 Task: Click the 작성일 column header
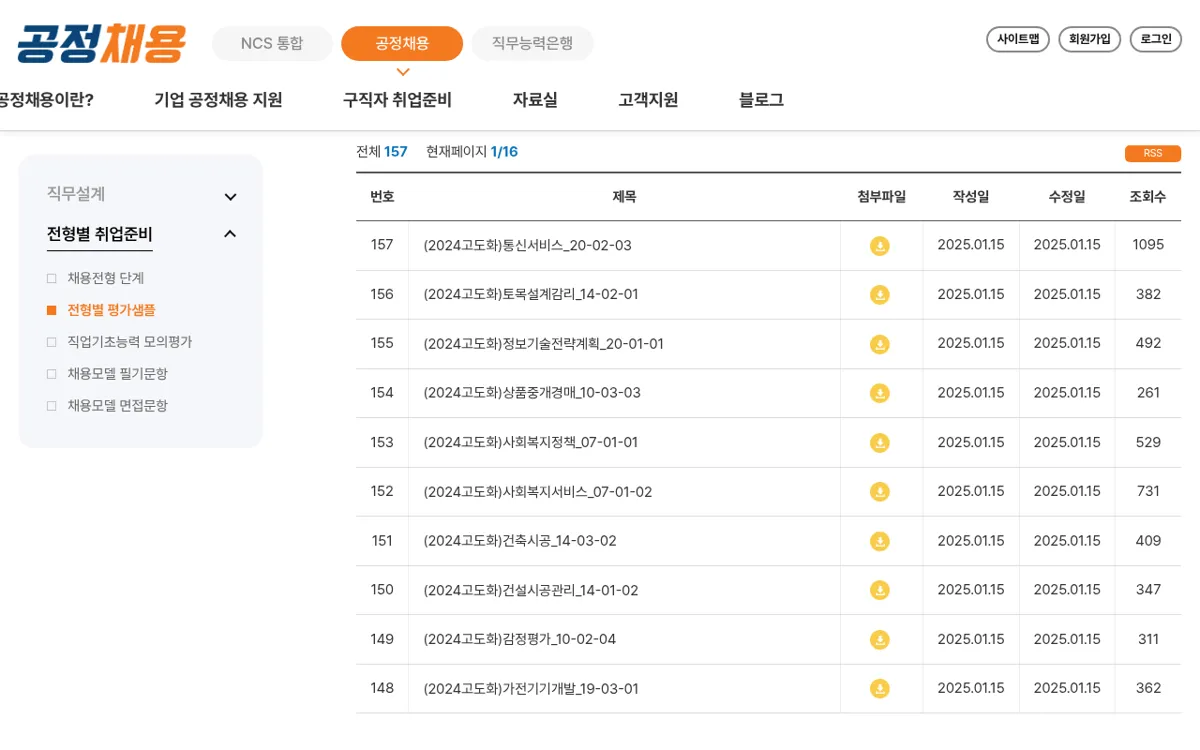click(x=971, y=197)
